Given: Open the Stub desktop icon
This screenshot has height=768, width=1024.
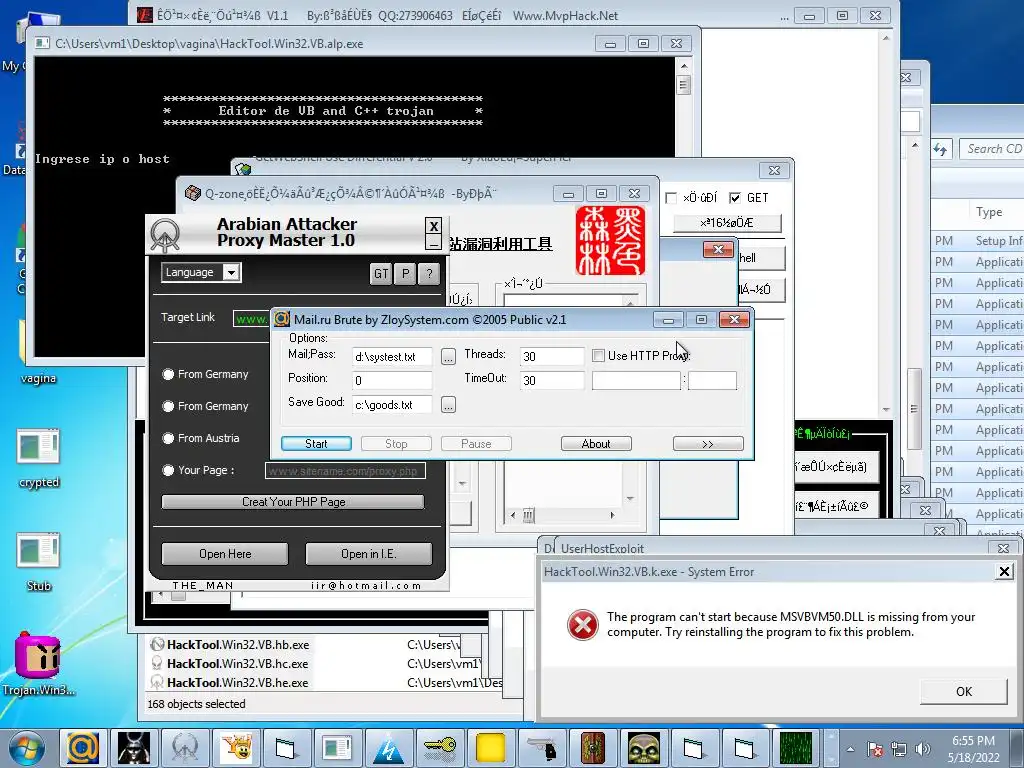Looking at the screenshot, I should tap(39, 562).
